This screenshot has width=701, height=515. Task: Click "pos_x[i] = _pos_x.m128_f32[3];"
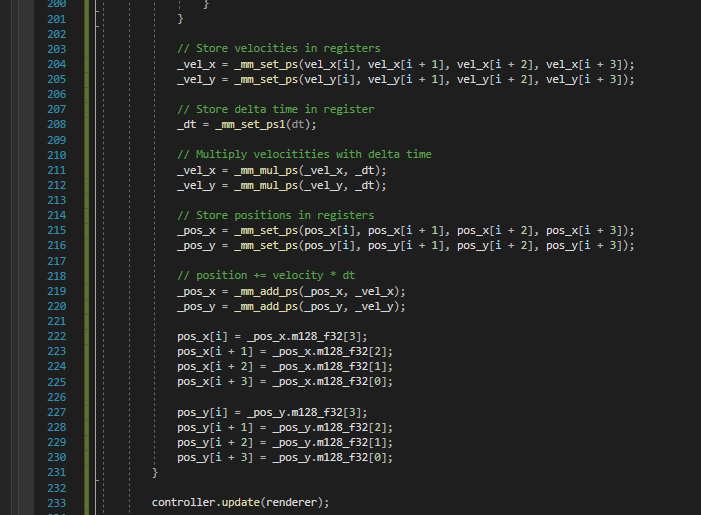click(x=272, y=336)
